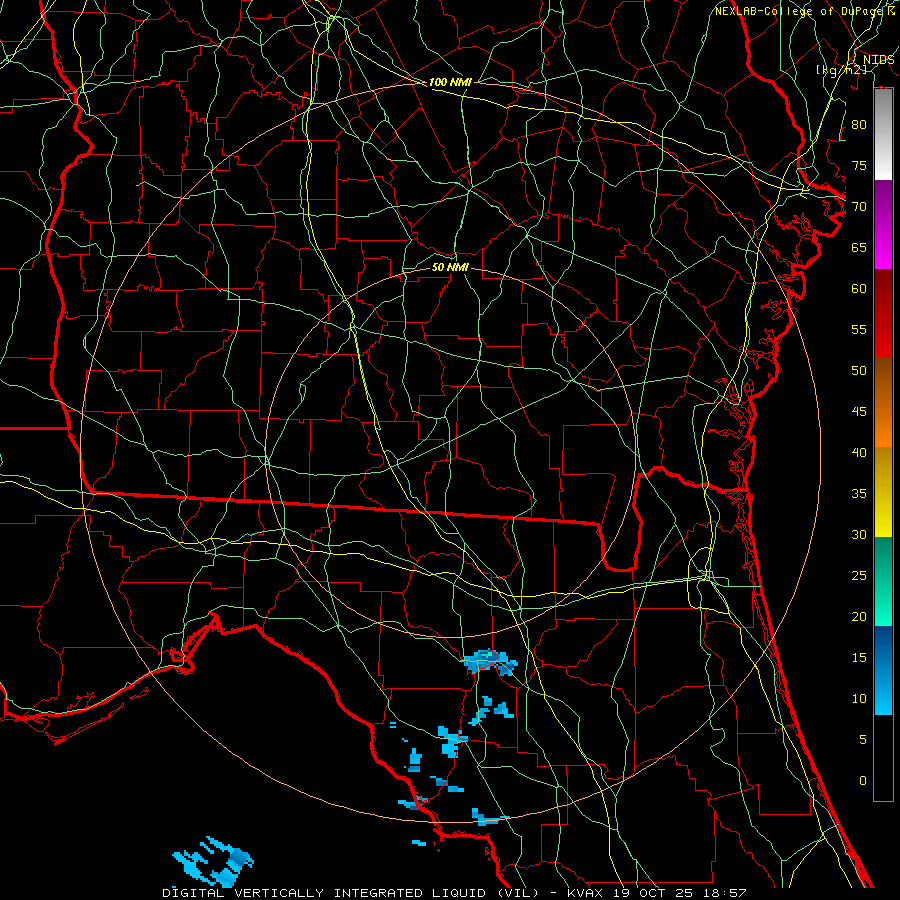Click the NIDS label above the legend
This screenshot has height=900, width=900.
point(879,59)
